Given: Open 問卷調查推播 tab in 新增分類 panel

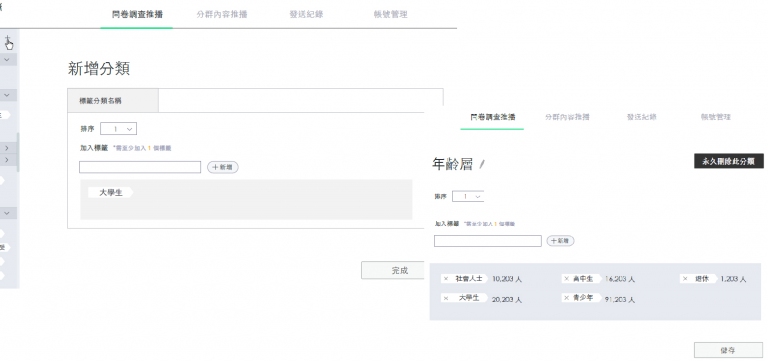Looking at the screenshot, I should point(137,14).
